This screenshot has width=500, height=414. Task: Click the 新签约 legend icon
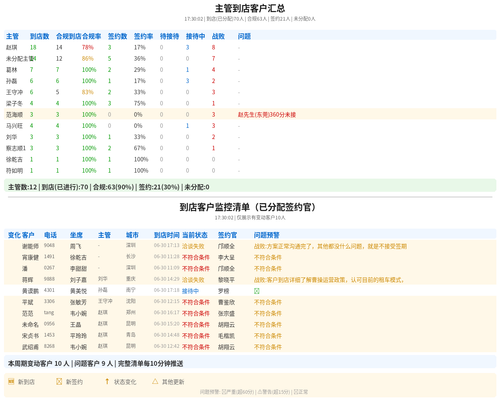(x=59, y=381)
